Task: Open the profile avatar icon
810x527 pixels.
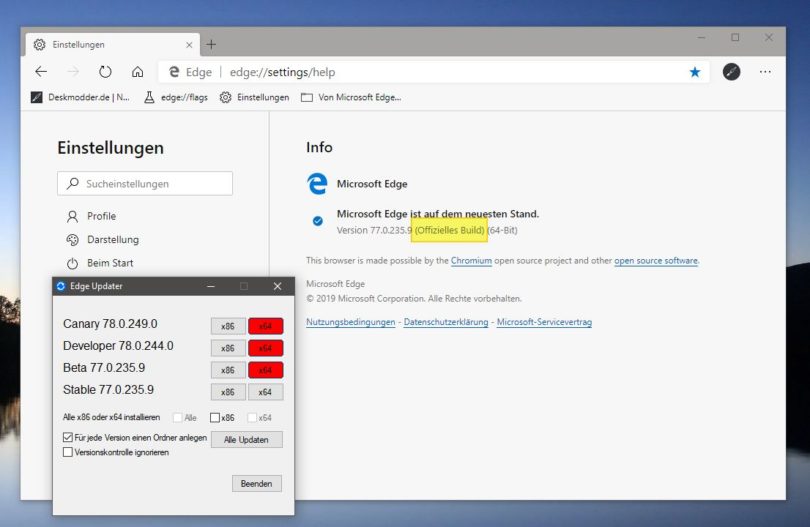Action: click(x=731, y=72)
